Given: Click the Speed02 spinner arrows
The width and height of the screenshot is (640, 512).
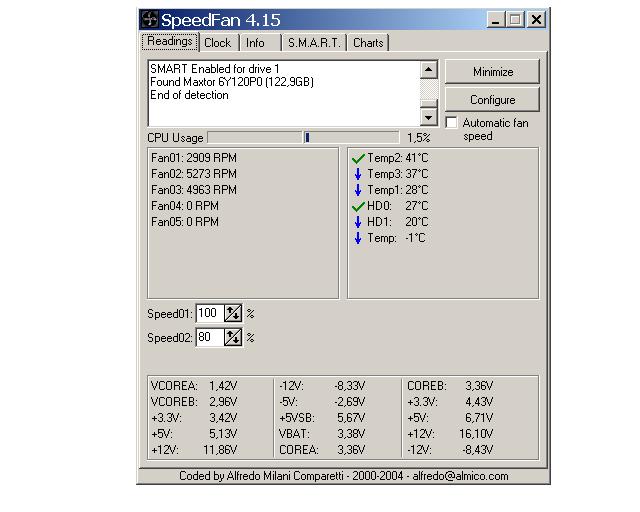Looking at the screenshot, I should [x=233, y=337].
